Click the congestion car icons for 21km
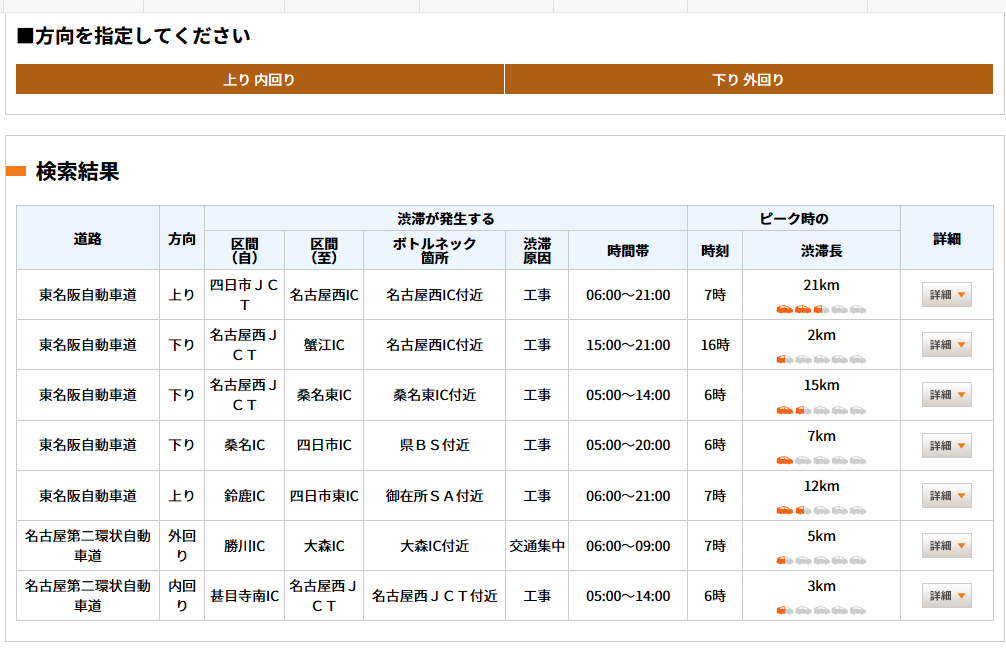 (821, 309)
